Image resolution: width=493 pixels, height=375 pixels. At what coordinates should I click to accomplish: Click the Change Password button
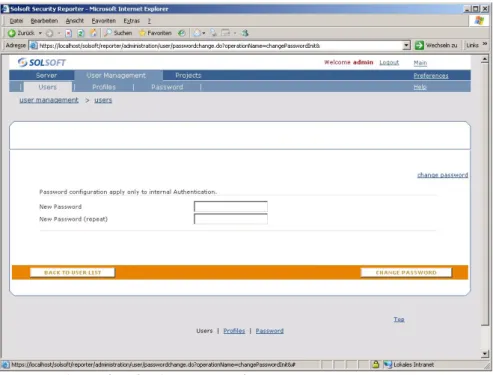point(406,272)
